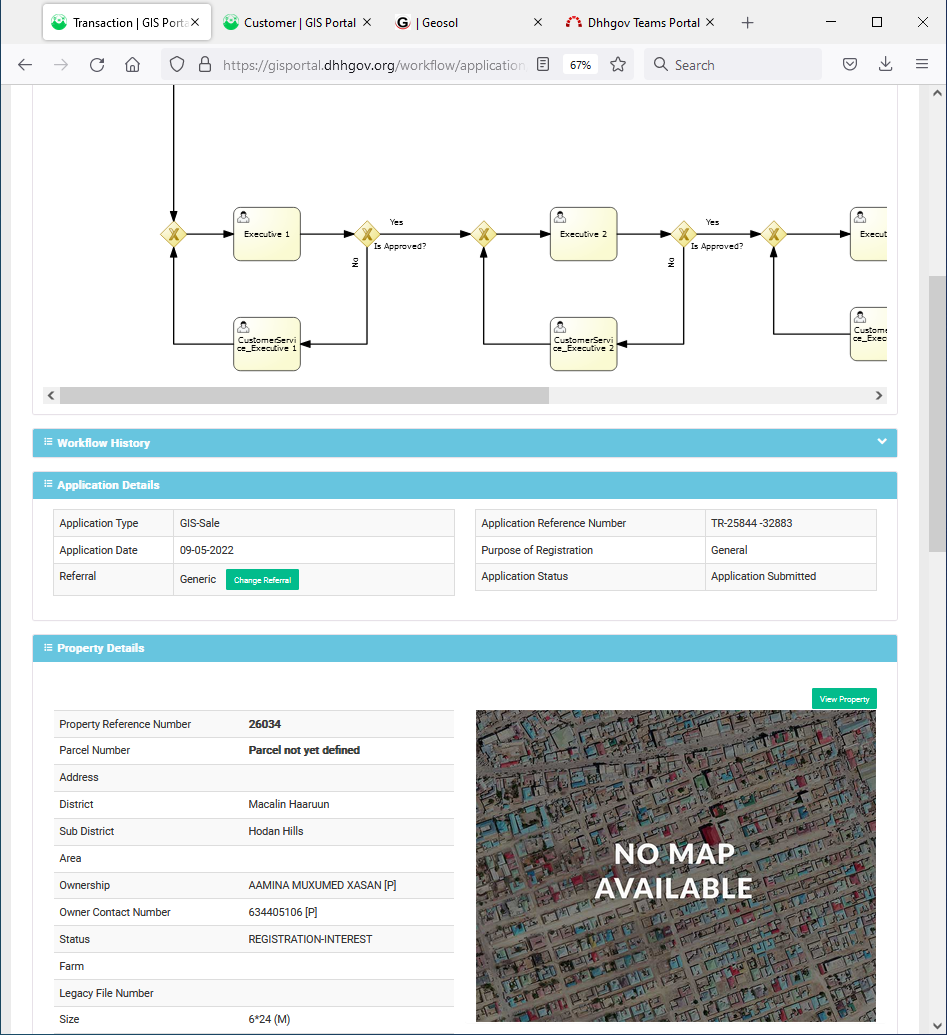
Task: View site security padlock info
Action: click(x=205, y=65)
